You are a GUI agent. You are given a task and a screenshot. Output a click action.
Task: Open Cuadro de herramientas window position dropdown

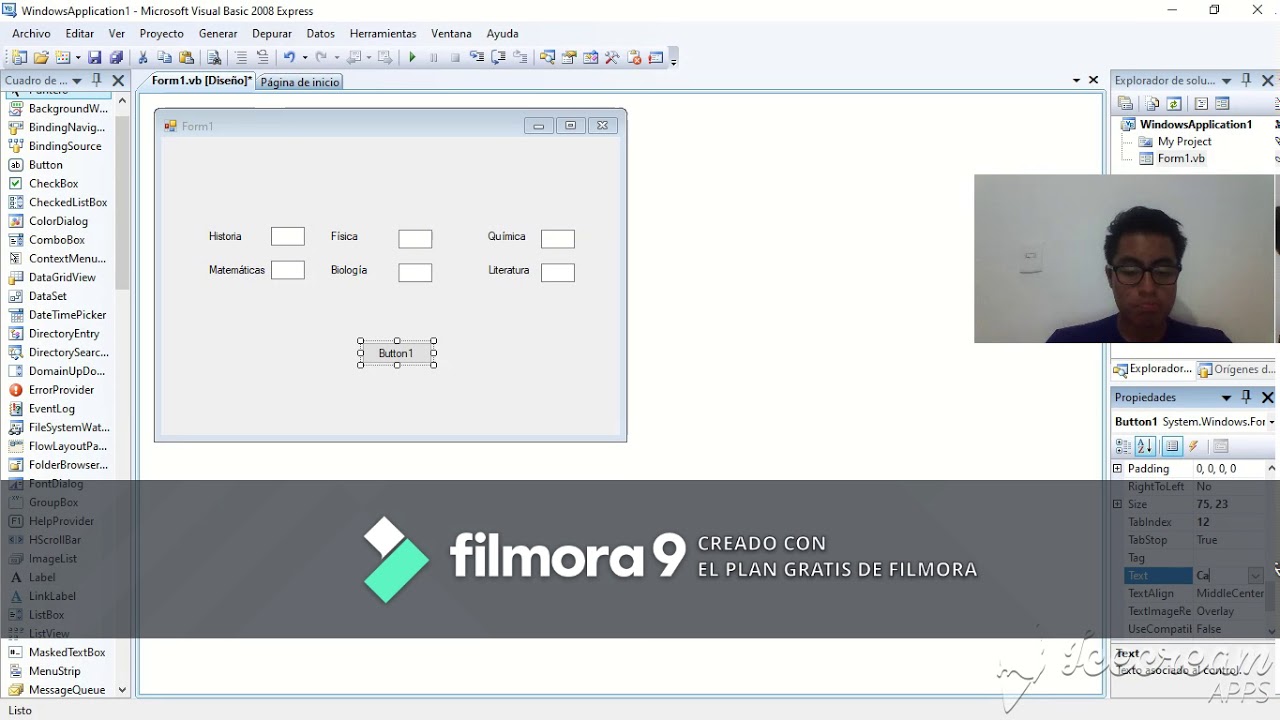76,80
